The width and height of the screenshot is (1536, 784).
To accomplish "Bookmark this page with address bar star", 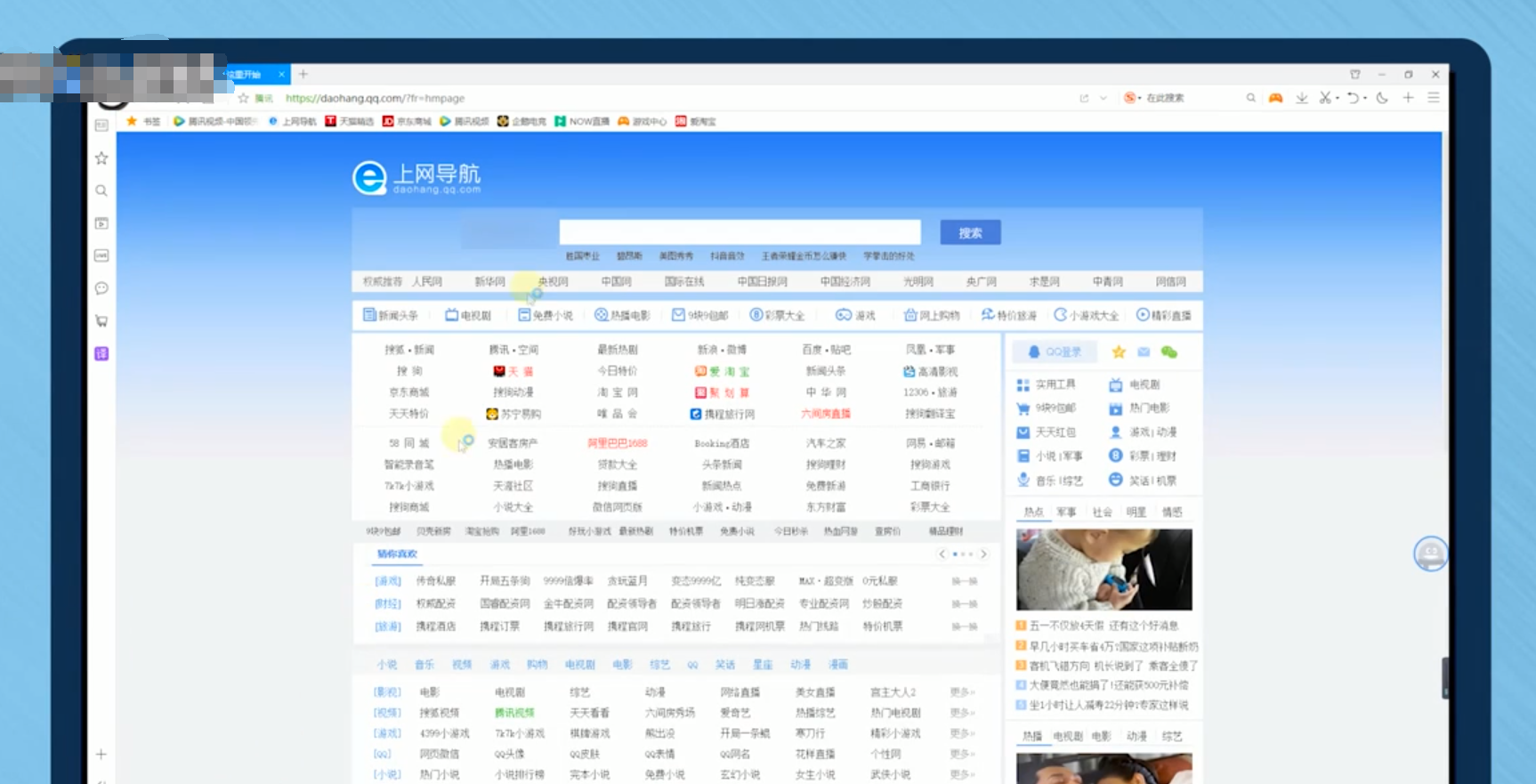I will click(243, 98).
